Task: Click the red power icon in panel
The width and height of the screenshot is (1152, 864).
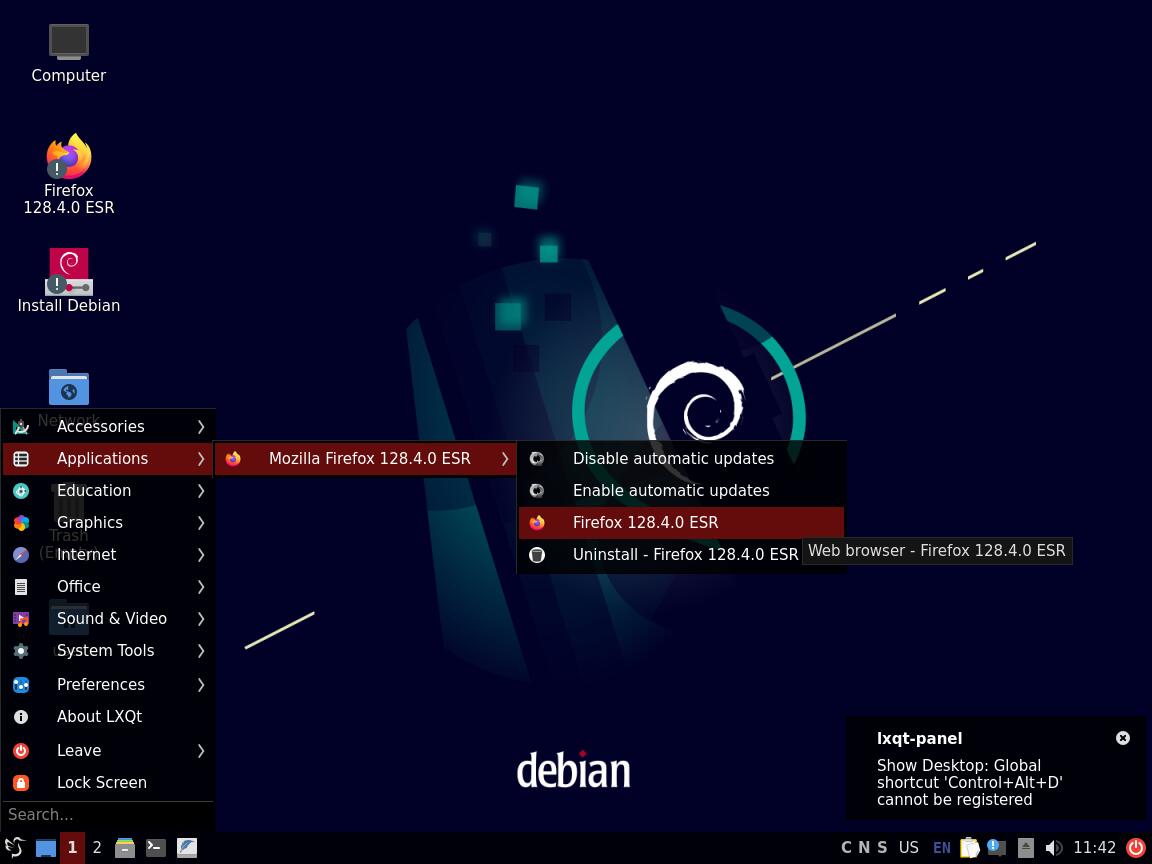Action: (1136, 848)
